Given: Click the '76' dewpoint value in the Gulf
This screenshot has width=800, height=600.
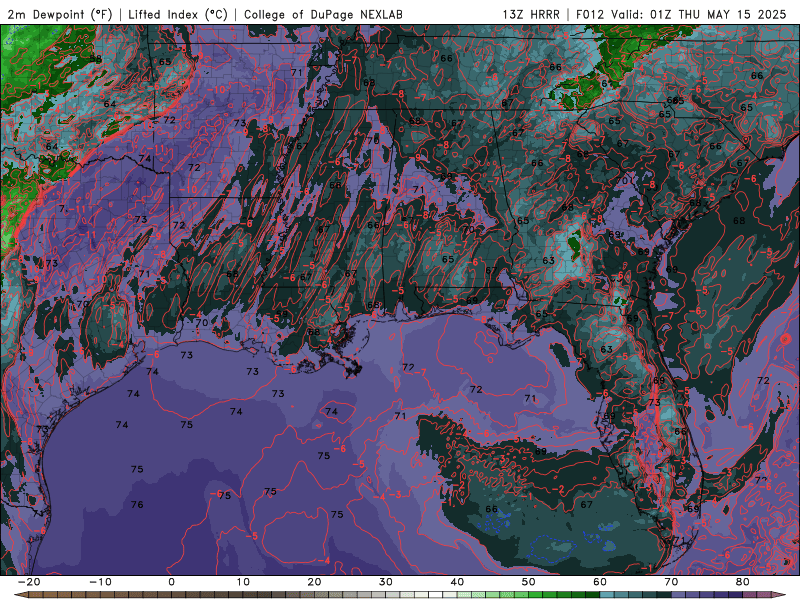Looking at the screenshot, I should tap(137, 505).
